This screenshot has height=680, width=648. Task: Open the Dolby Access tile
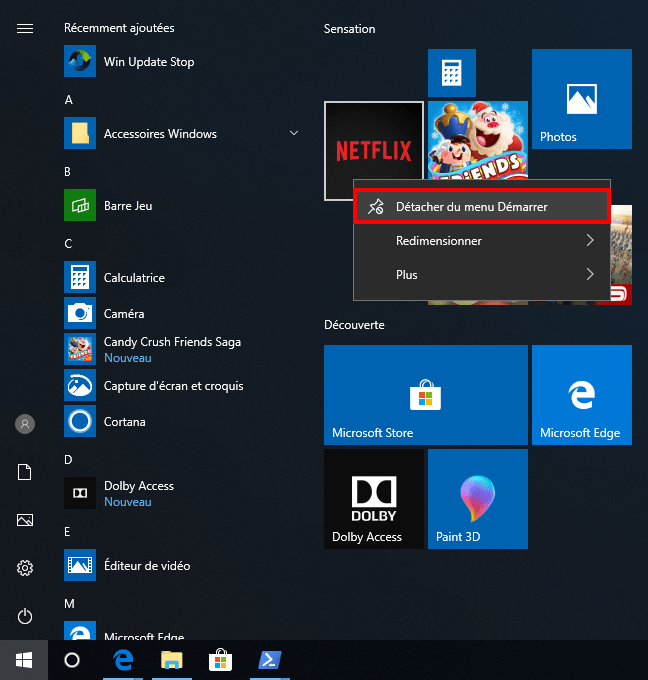point(373,499)
